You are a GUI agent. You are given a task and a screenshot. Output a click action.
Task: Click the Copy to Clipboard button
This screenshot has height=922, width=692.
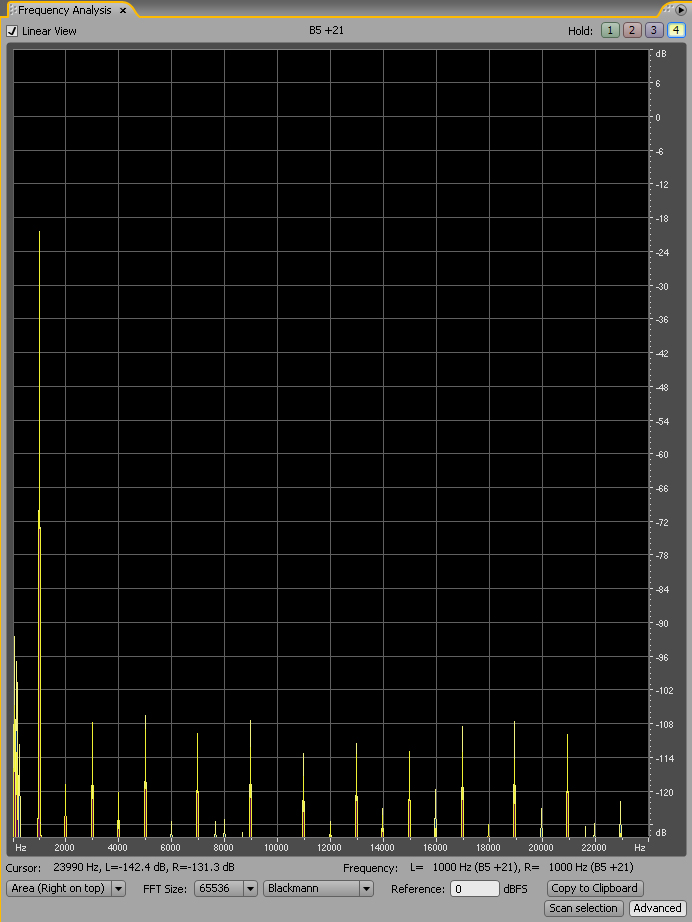594,888
